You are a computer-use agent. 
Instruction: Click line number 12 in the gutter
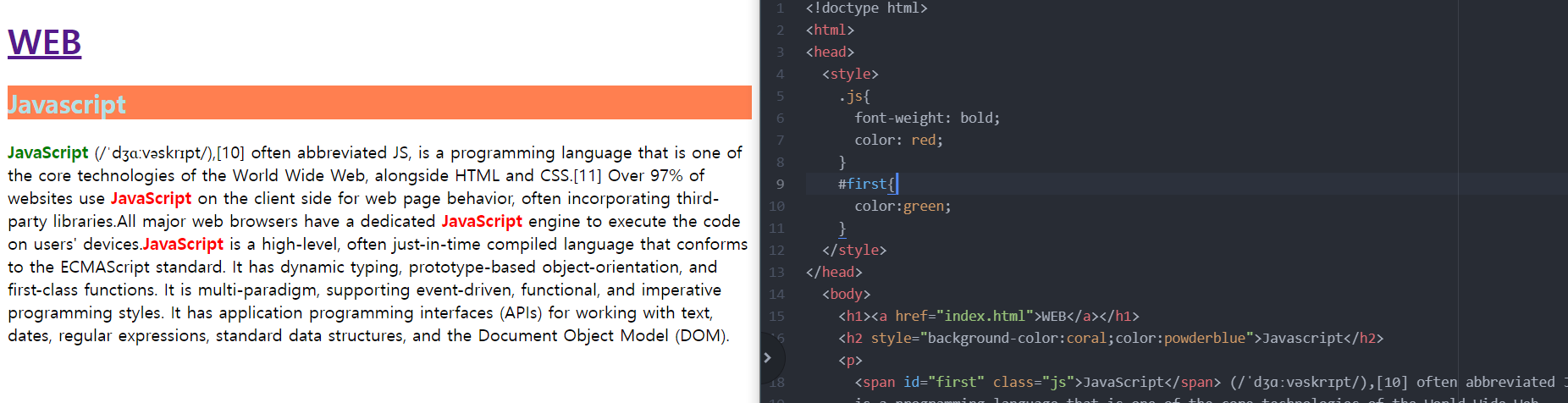tap(776, 250)
